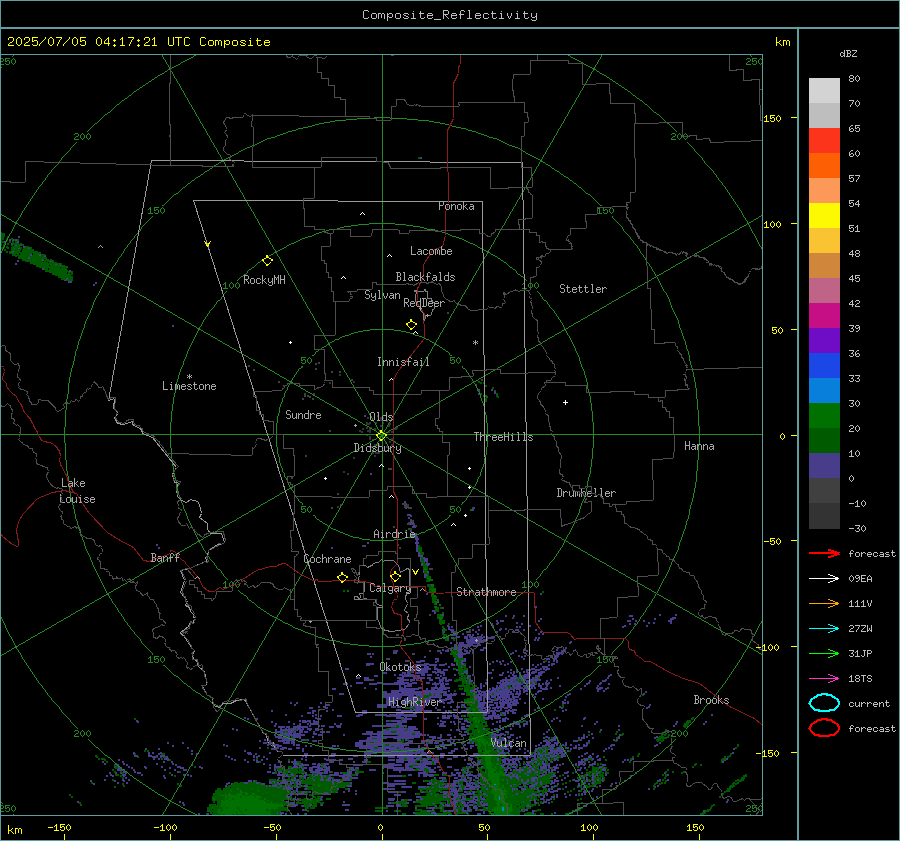Click the cyan current ellipse legend icon
This screenshot has height=841, width=900.
(824, 703)
